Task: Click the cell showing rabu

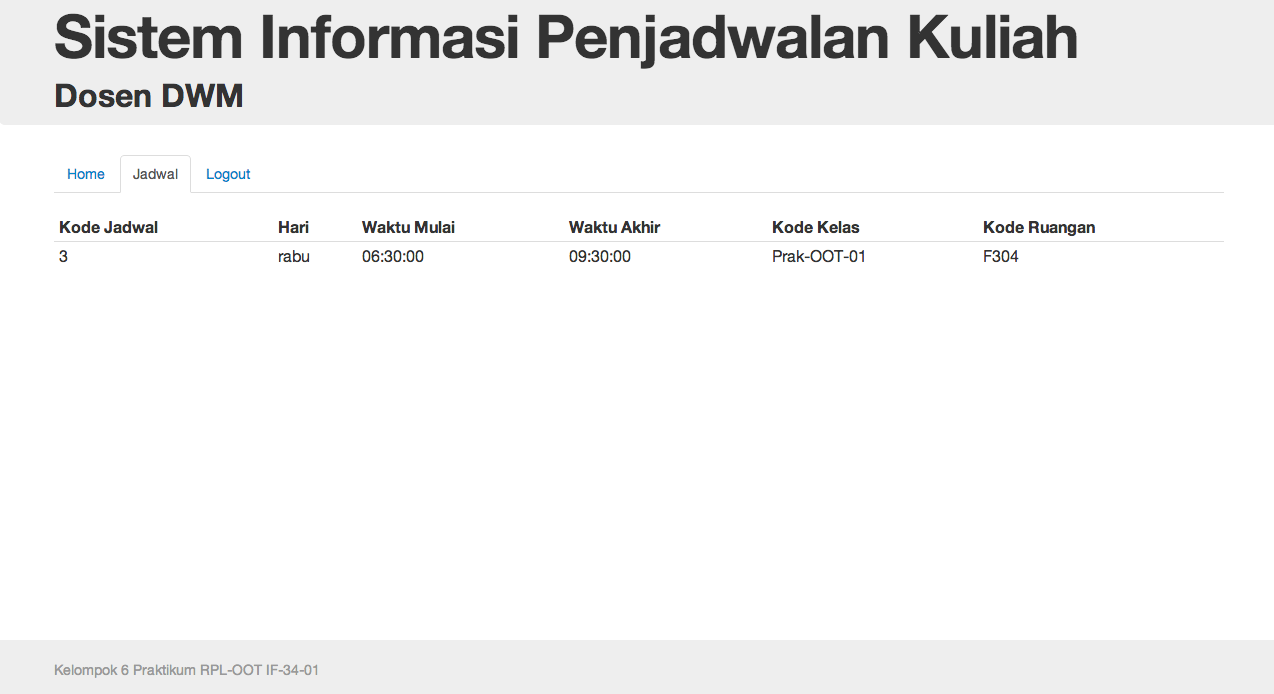Action: [x=294, y=256]
